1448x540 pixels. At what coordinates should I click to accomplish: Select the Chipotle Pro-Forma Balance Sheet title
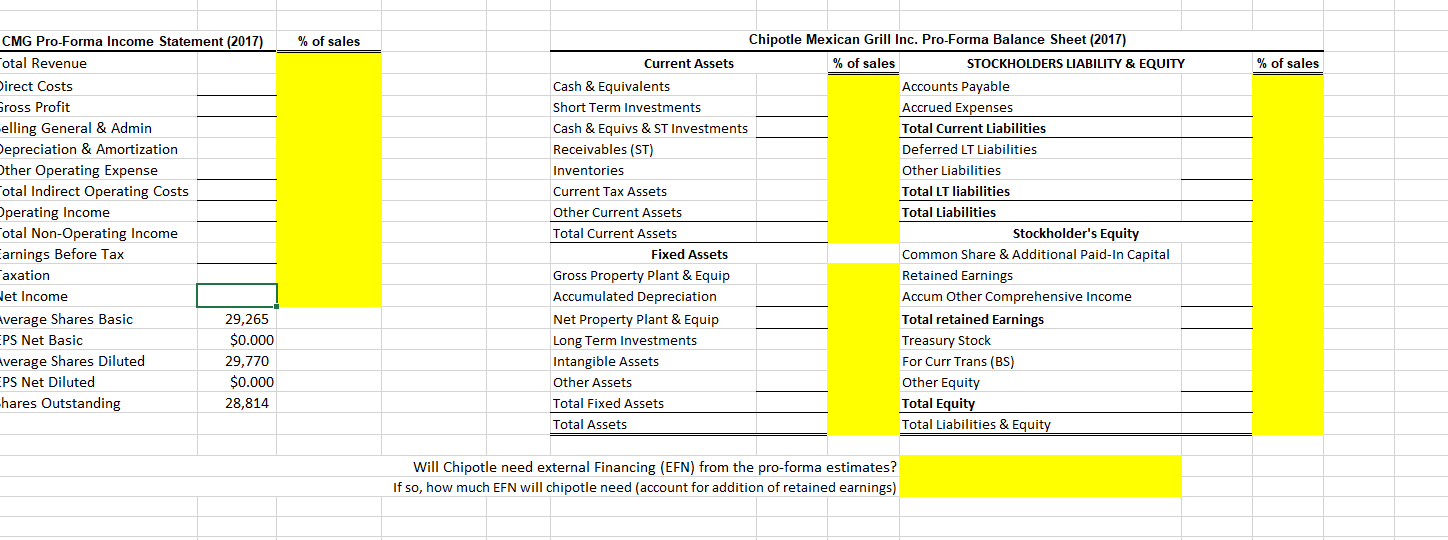(x=937, y=40)
